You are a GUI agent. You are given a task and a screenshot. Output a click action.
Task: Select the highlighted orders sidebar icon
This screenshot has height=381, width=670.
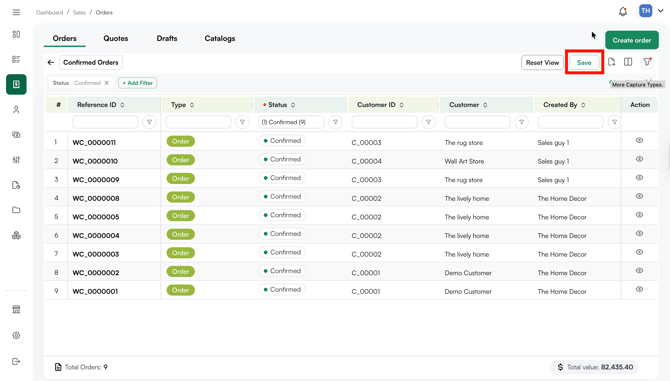pos(16,85)
